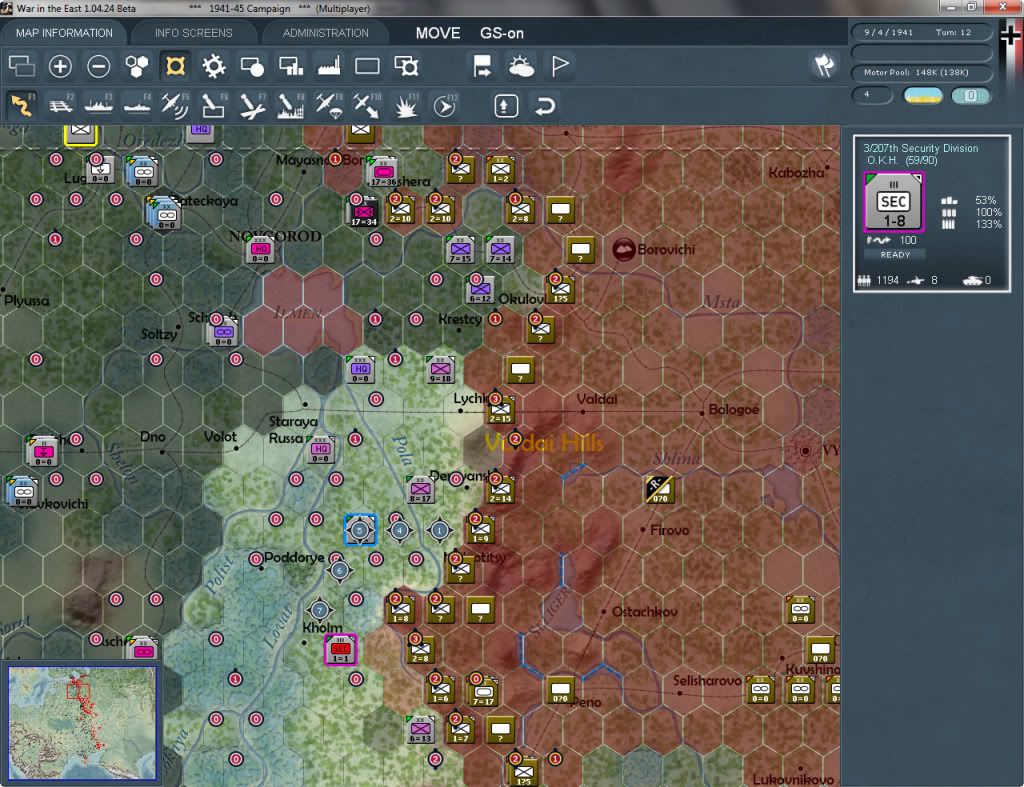This screenshot has width=1024, height=787.
Task: Click the empty rectangle toolbar icon
Action: point(367,66)
